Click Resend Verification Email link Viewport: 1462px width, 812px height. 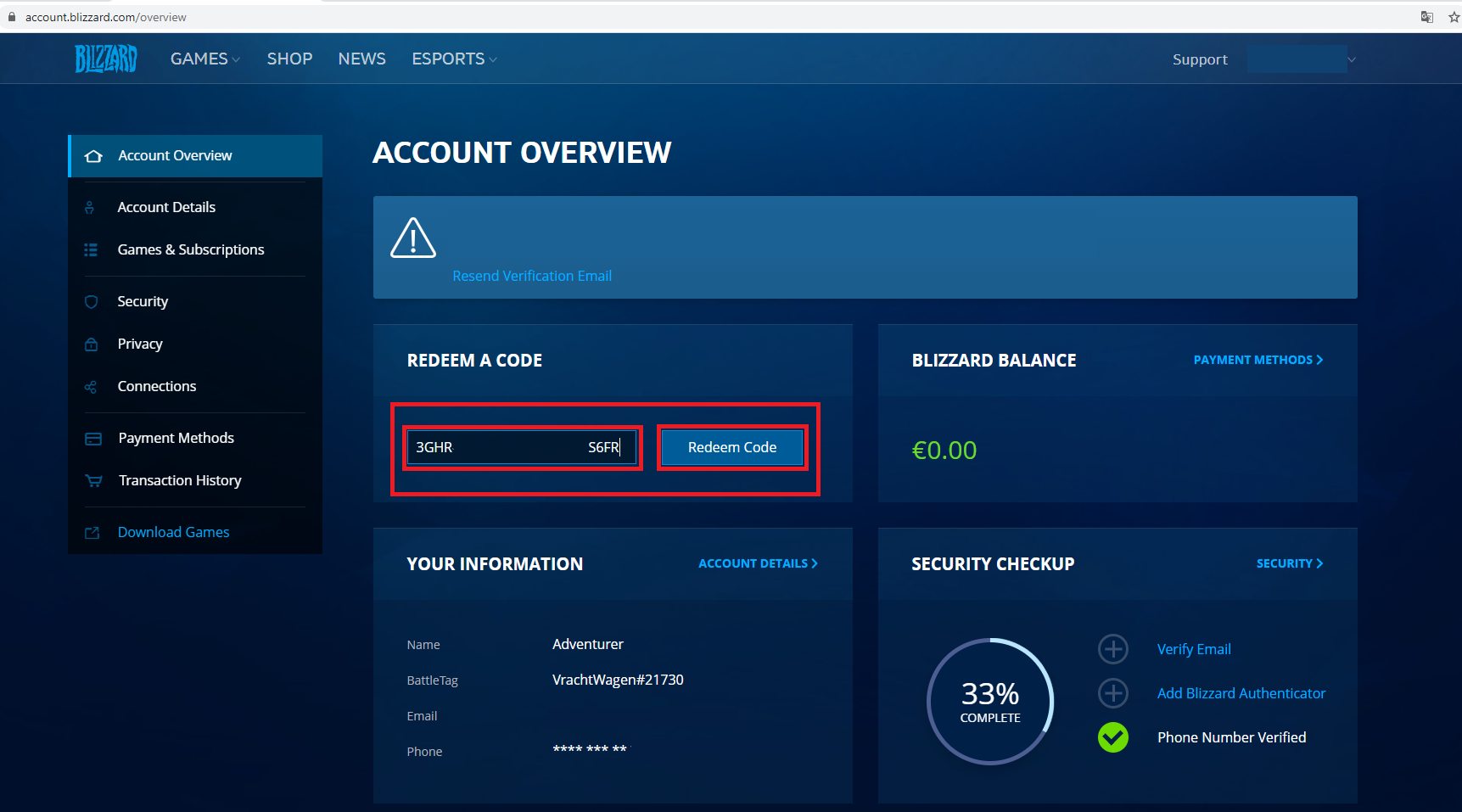coord(532,276)
